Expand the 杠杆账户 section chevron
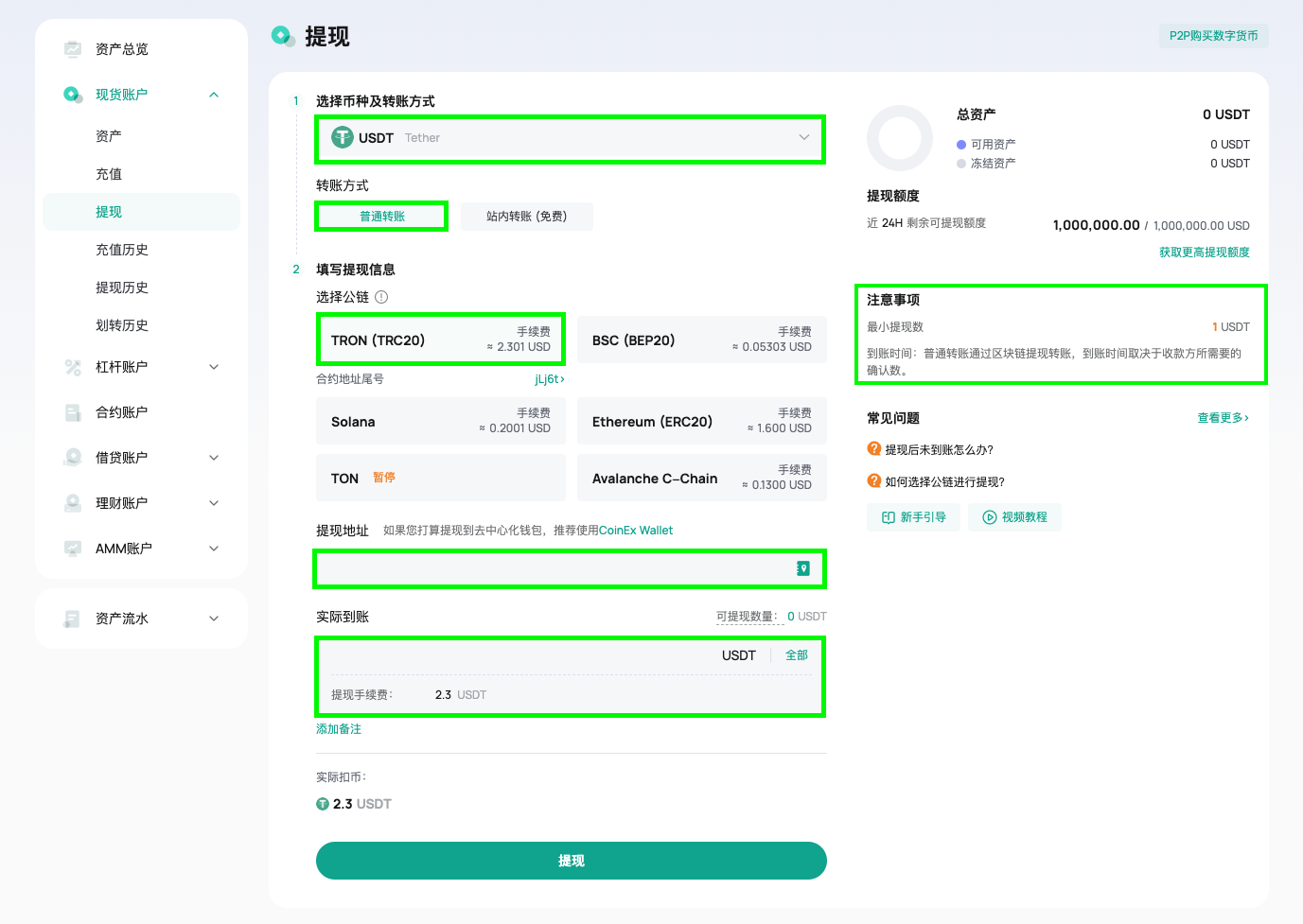The height and width of the screenshot is (924, 1303). click(214, 367)
